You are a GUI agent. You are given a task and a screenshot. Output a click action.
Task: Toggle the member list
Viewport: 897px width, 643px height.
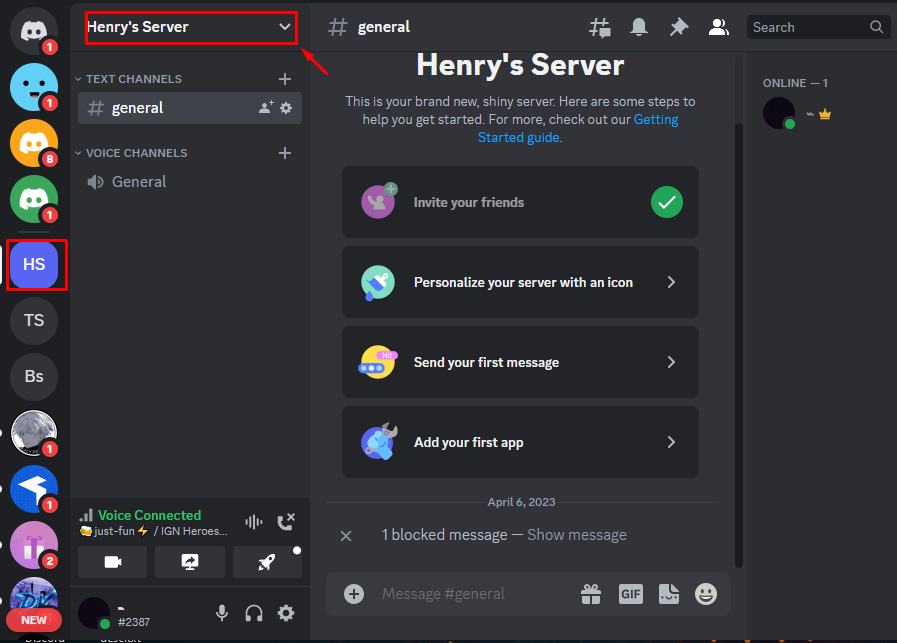point(719,27)
